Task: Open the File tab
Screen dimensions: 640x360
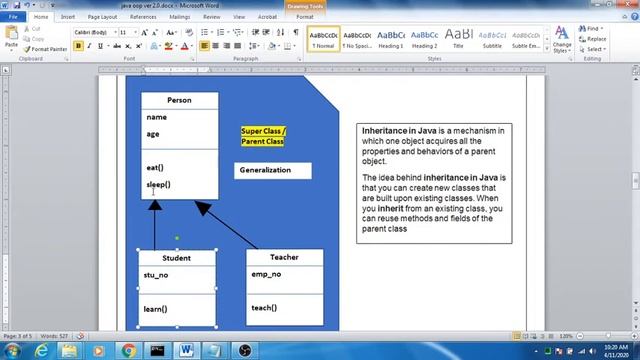Action: (13, 17)
